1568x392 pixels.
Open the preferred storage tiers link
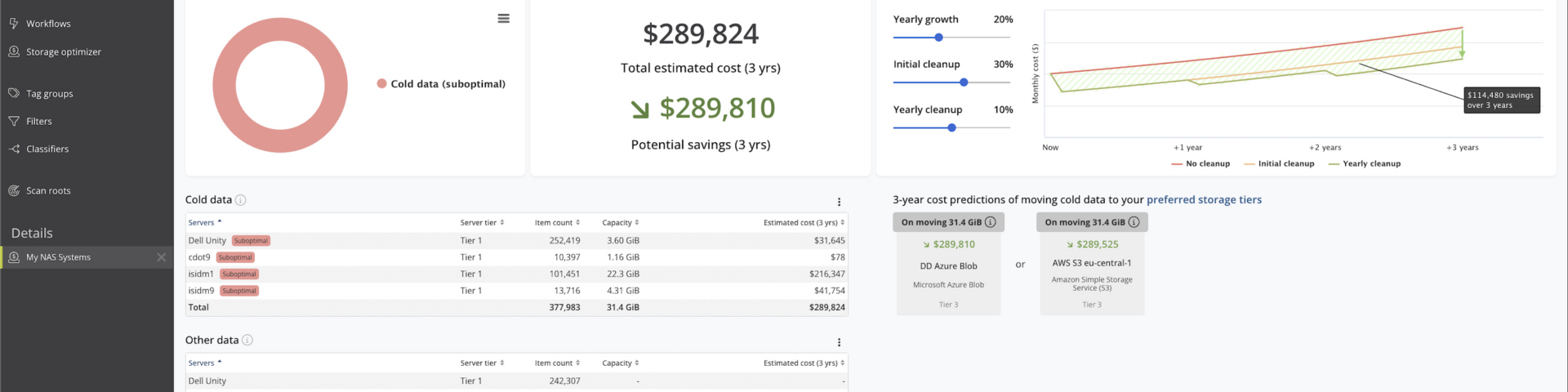coord(1204,200)
